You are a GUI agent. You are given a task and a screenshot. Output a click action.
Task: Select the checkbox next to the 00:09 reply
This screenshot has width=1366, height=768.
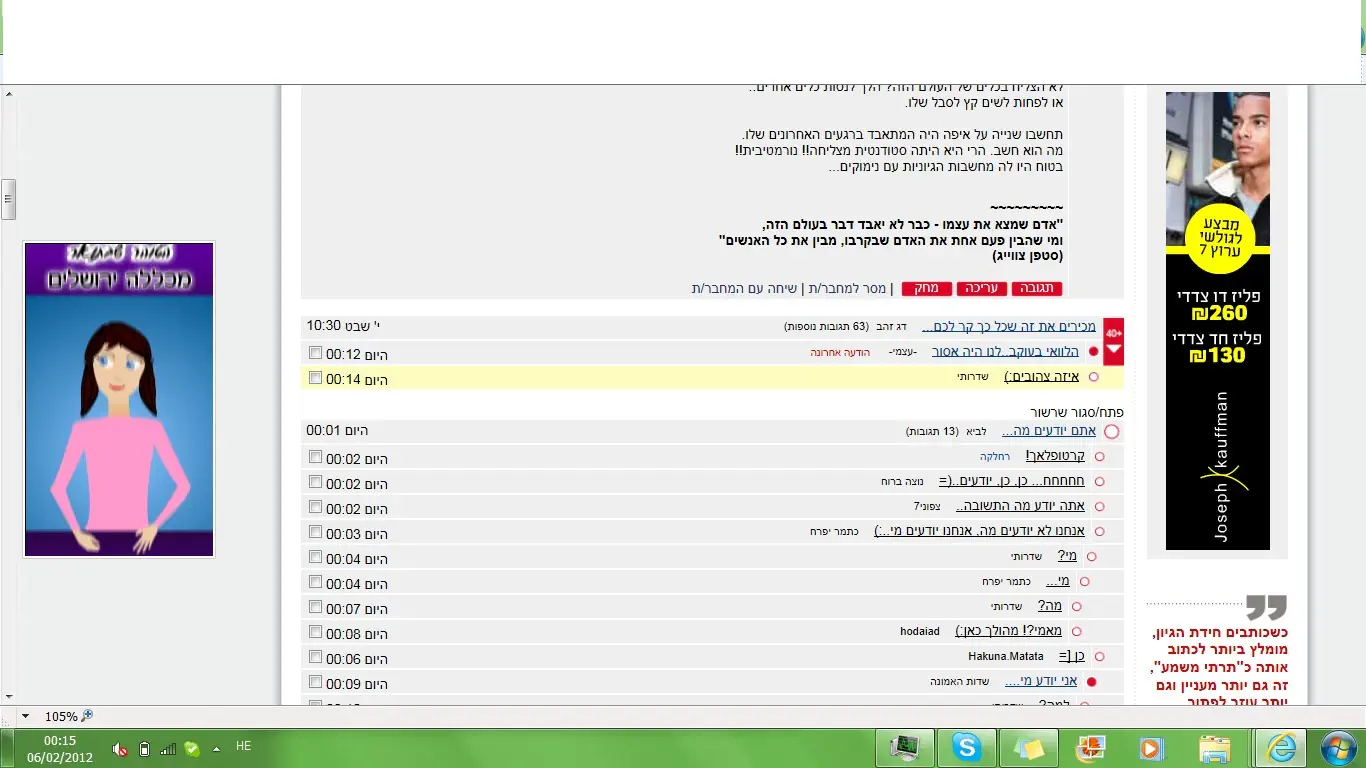(x=316, y=682)
